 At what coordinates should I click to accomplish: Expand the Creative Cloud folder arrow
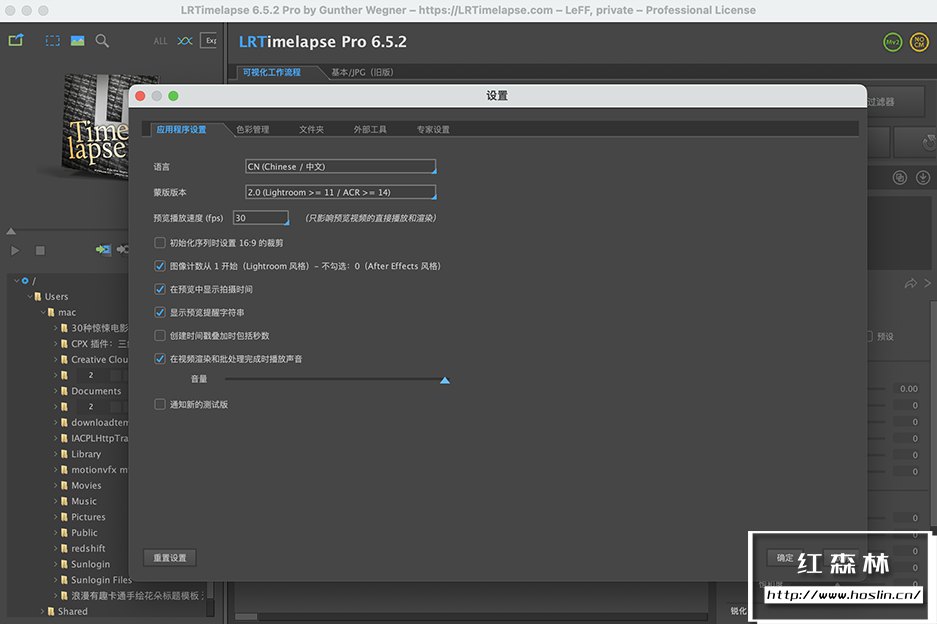pos(56,359)
